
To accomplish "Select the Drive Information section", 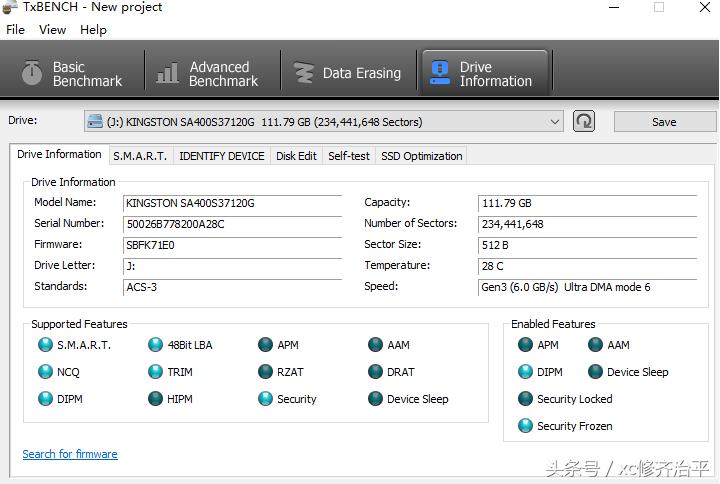I will tap(483, 74).
